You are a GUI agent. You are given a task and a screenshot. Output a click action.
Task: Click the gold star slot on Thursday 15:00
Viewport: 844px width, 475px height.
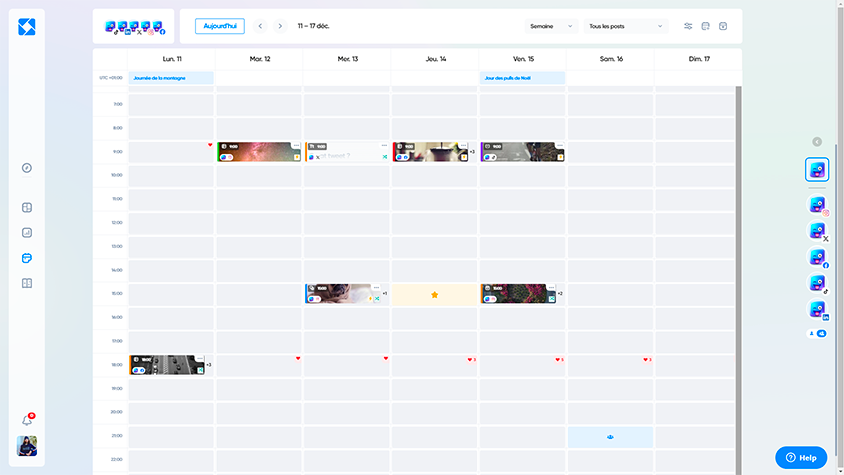point(434,295)
